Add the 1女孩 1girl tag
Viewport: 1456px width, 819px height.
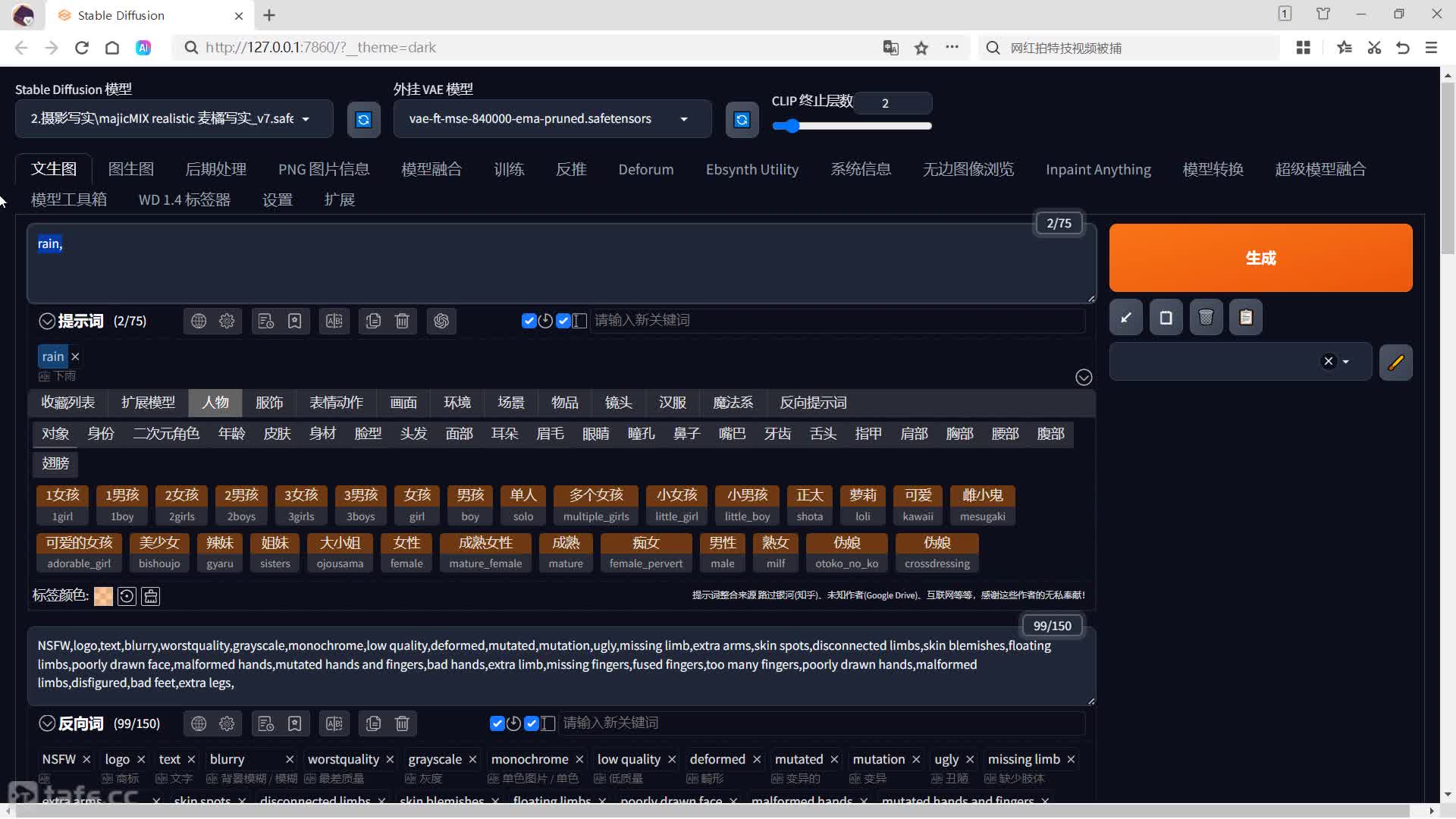[62, 505]
